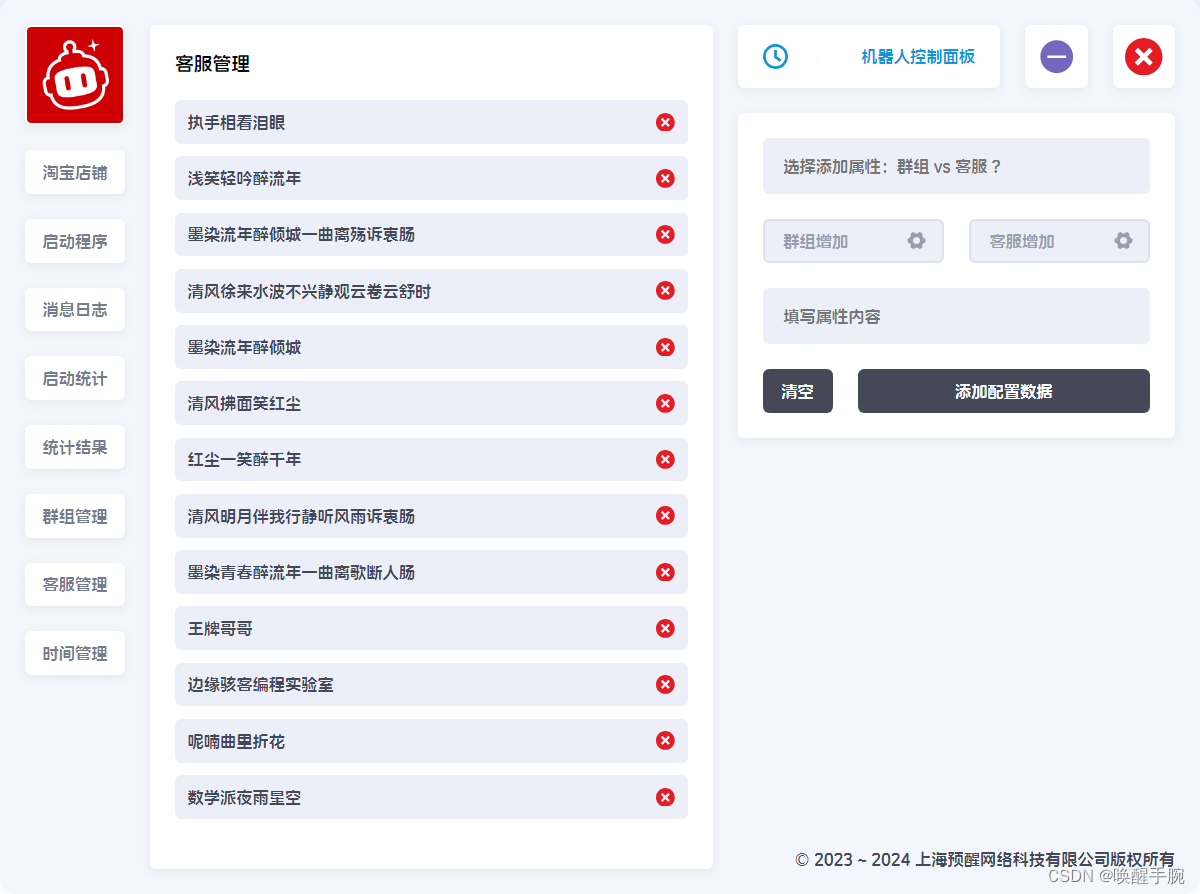This screenshot has width=1200, height=894.
Task: Click the 客服管理 panel heading
Action: [212, 64]
